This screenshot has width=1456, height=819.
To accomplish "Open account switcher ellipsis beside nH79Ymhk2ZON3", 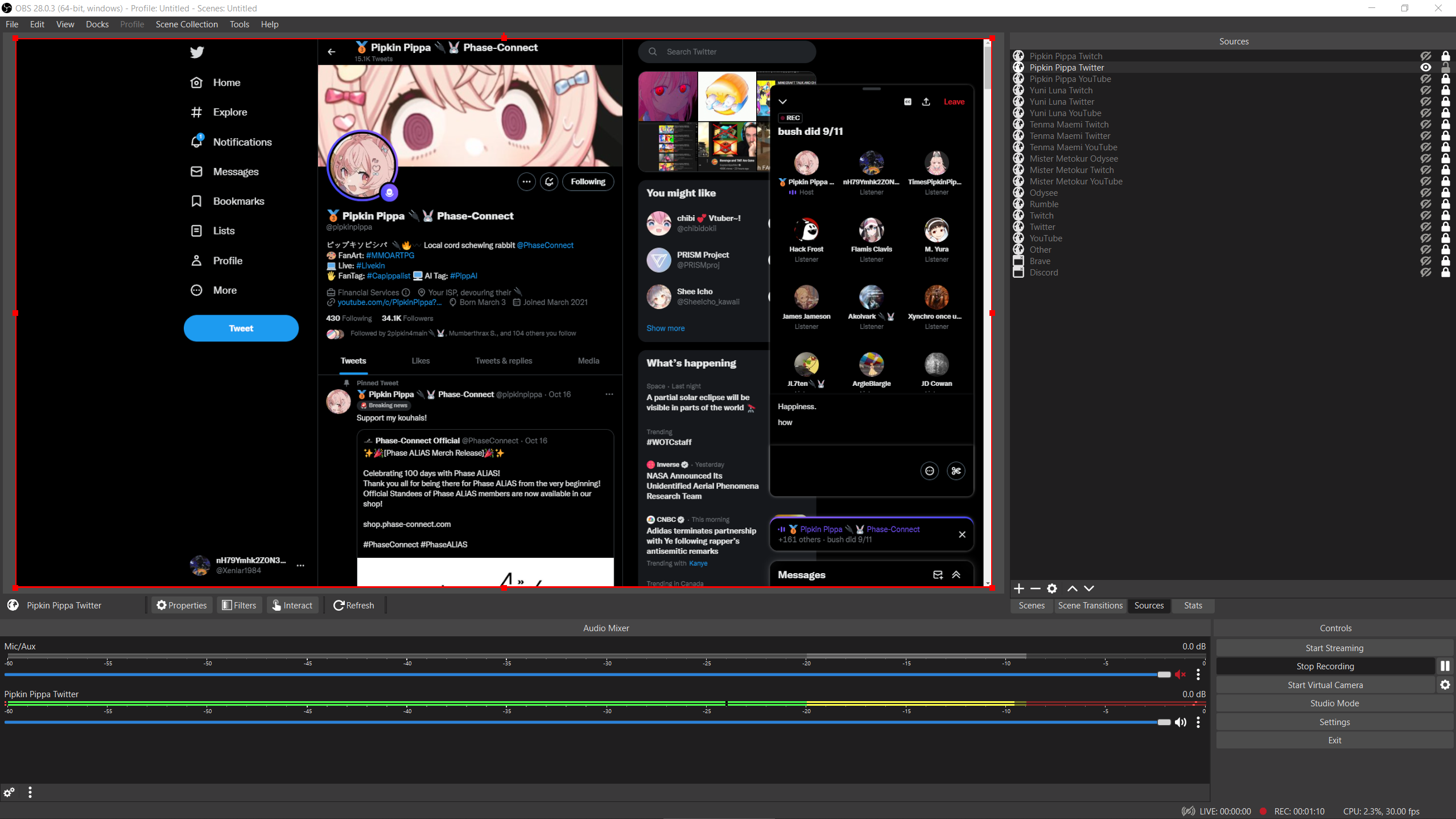I will [x=300, y=566].
